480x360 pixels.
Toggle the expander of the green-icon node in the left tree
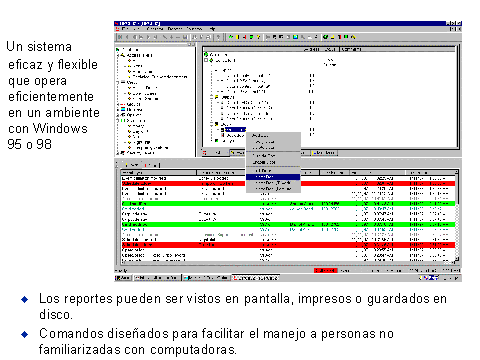pyautogui.click(x=118, y=120)
